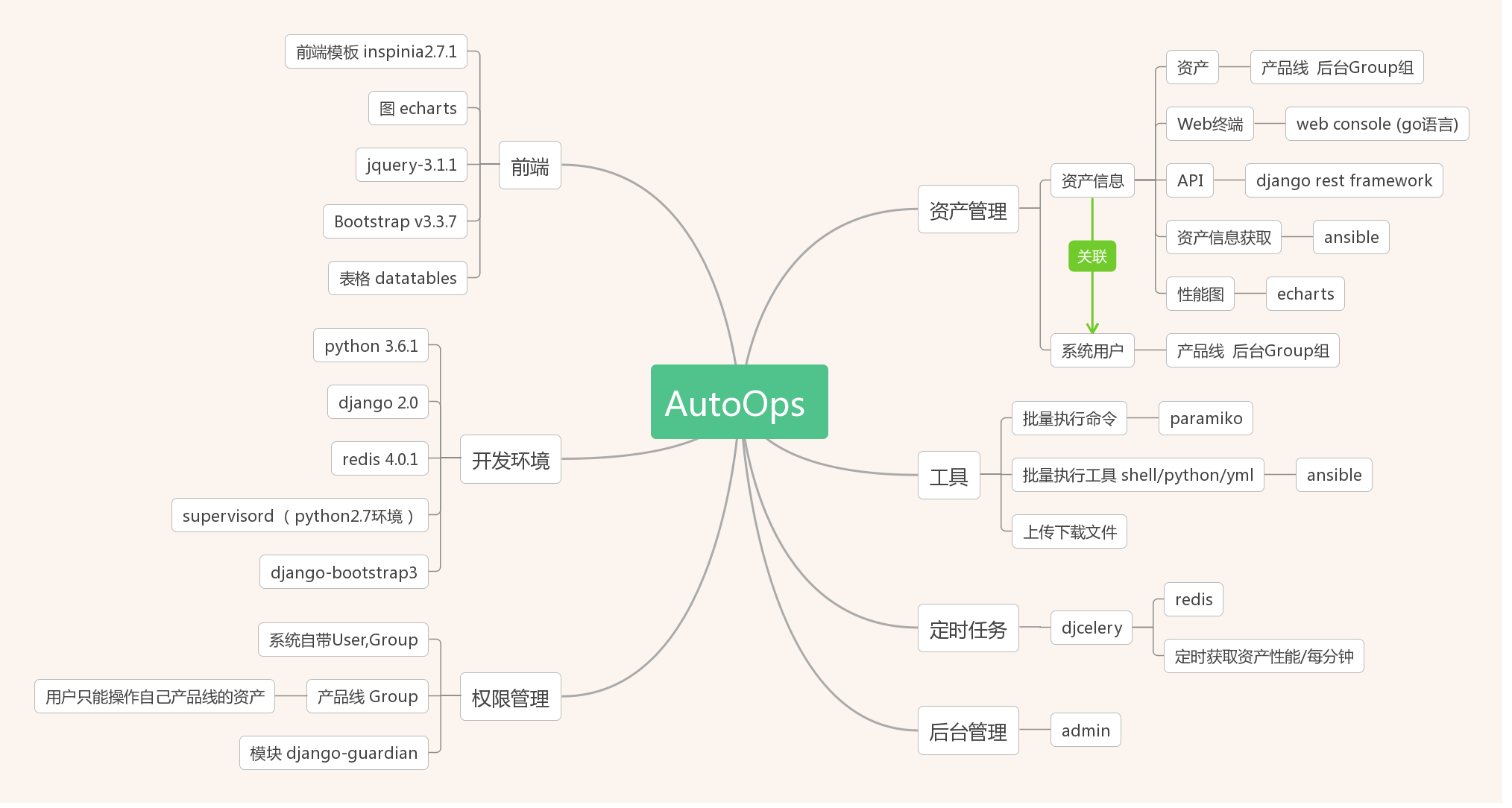Select the 前端模板 inspinia2.7.1 node
This screenshot has height=808, width=1512.
click(376, 51)
